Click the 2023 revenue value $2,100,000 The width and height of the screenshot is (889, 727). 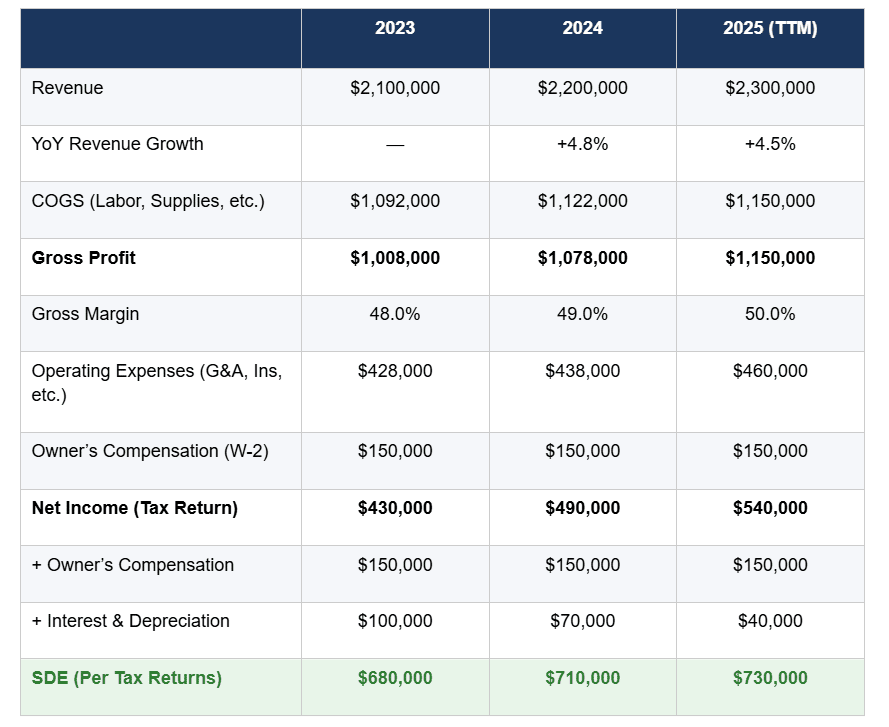pos(395,88)
